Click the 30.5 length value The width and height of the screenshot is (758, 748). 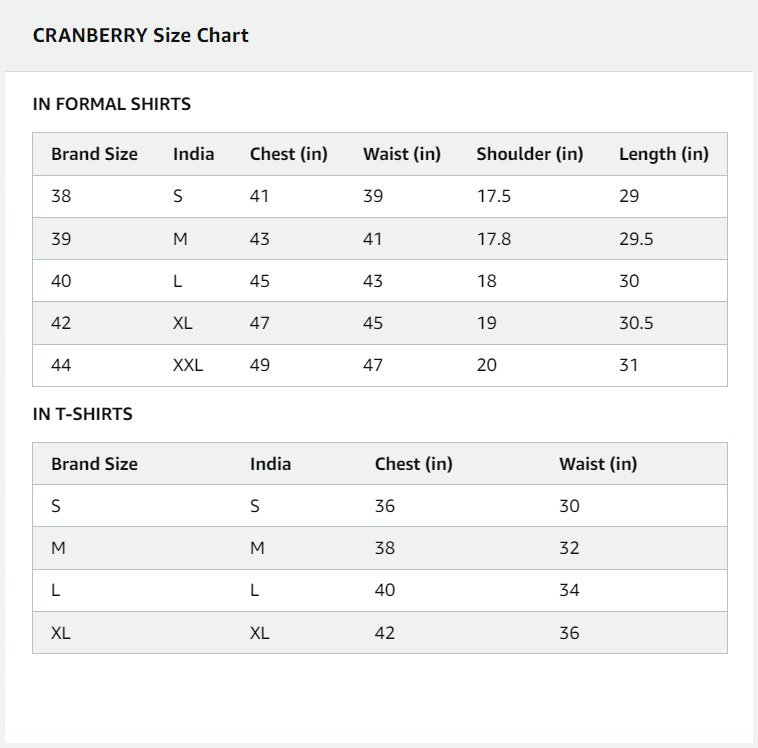click(x=636, y=323)
